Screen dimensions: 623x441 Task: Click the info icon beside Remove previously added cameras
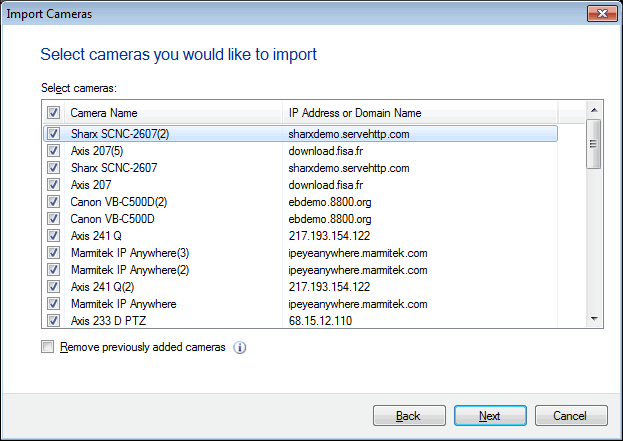[x=240, y=348]
